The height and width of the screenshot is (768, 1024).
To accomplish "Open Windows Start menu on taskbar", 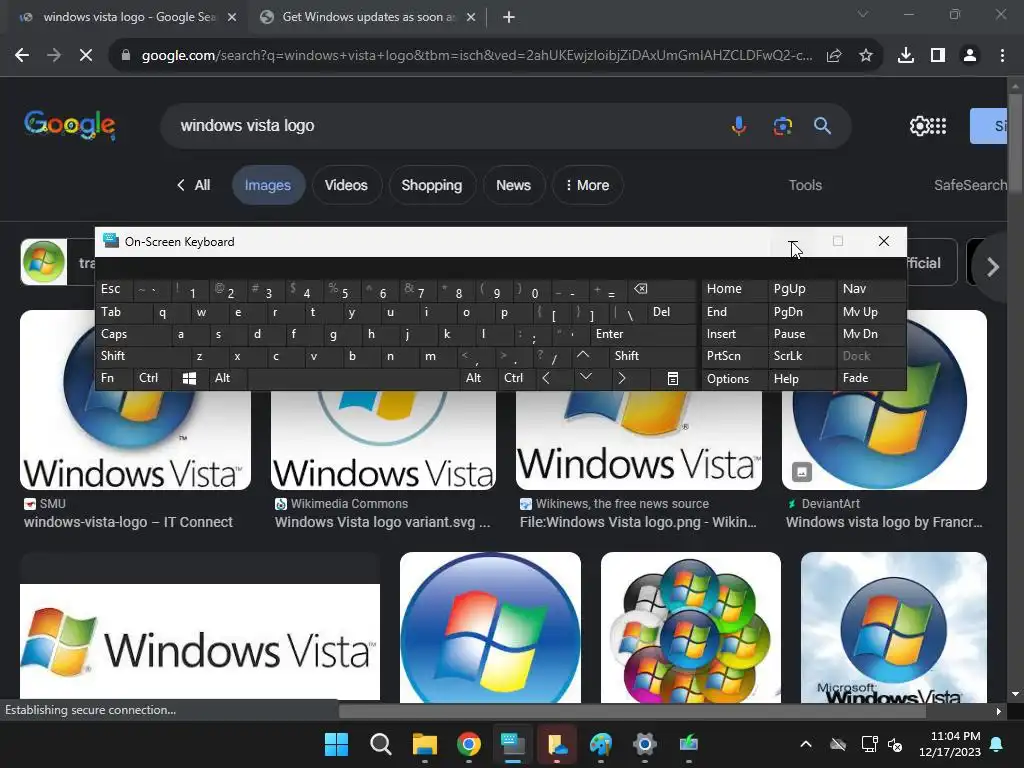I will [x=336, y=744].
